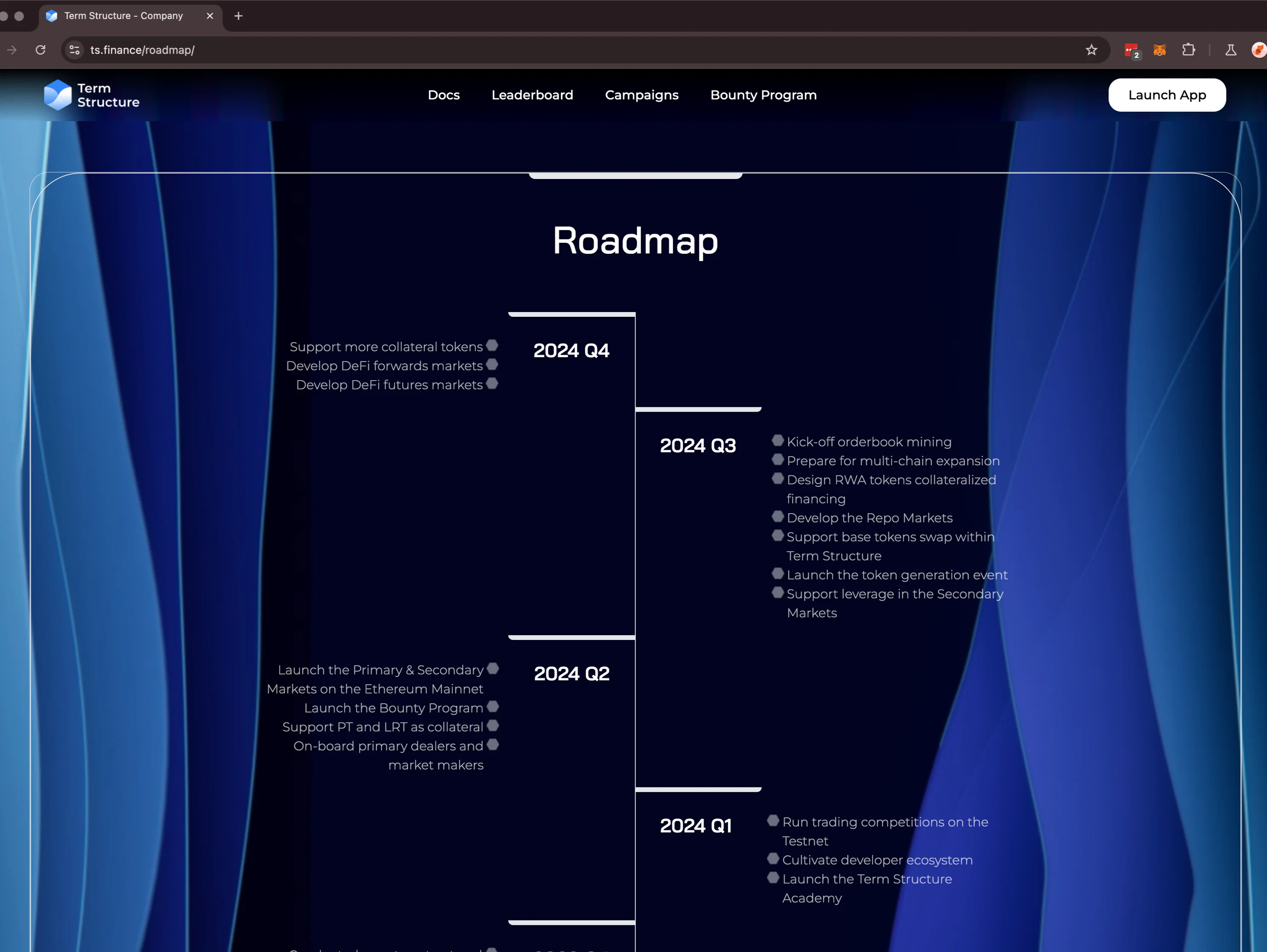Click 'Develop DeFi futures markets' text
1267x952 pixels.
pos(389,385)
